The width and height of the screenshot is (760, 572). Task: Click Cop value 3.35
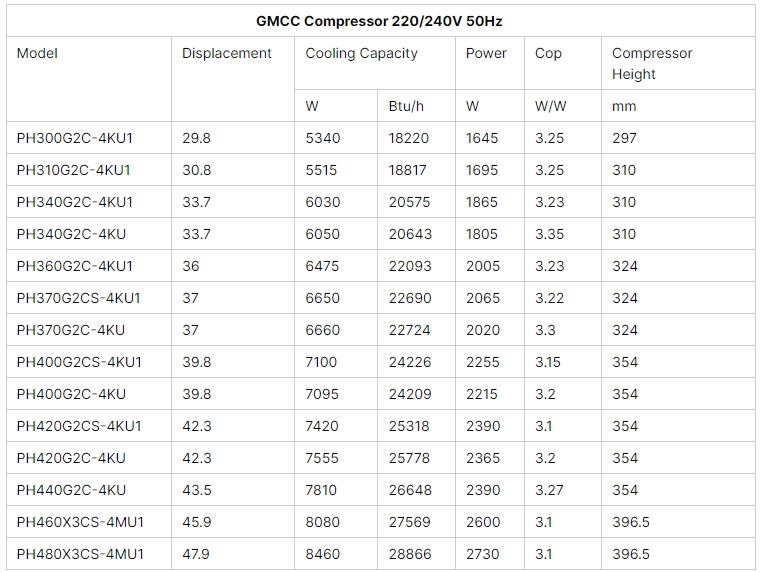(550, 234)
